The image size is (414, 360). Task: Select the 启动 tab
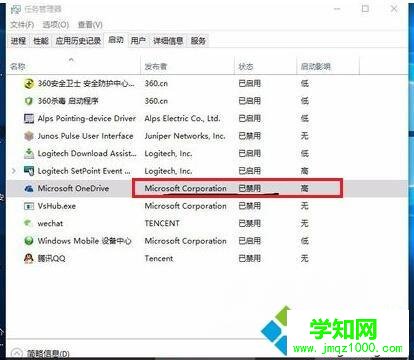point(116,40)
